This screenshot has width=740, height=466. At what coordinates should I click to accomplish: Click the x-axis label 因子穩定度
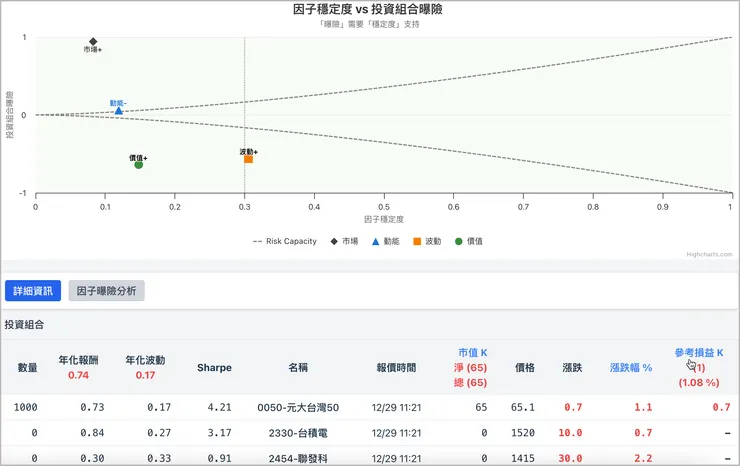pos(384,220)
